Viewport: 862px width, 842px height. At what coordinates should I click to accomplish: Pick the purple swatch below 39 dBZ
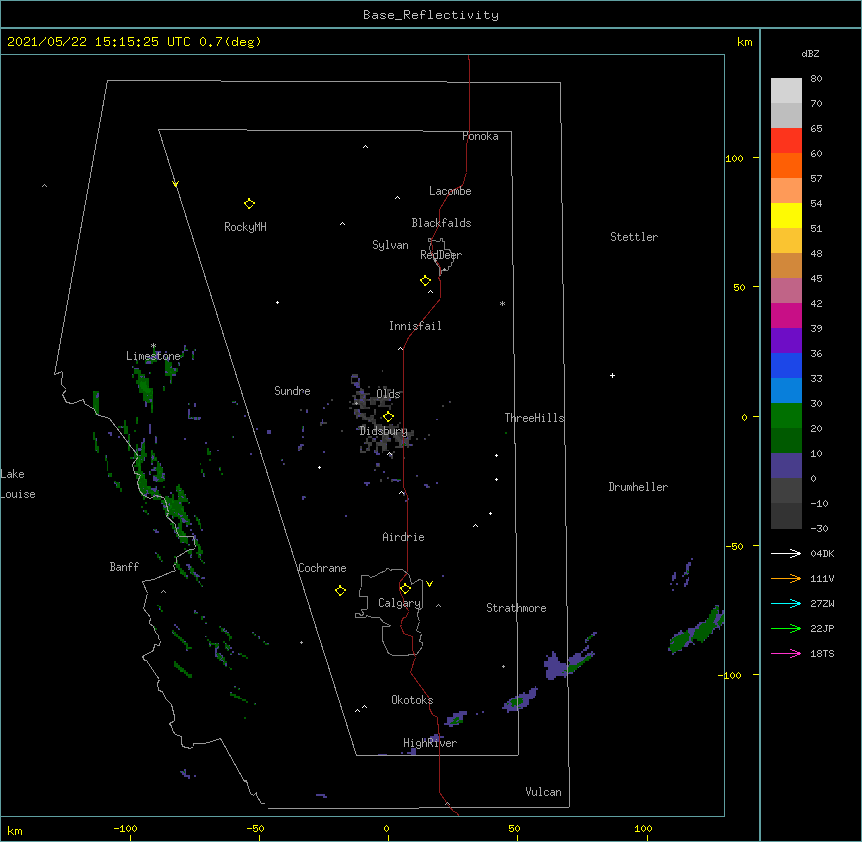coord(786,341)
